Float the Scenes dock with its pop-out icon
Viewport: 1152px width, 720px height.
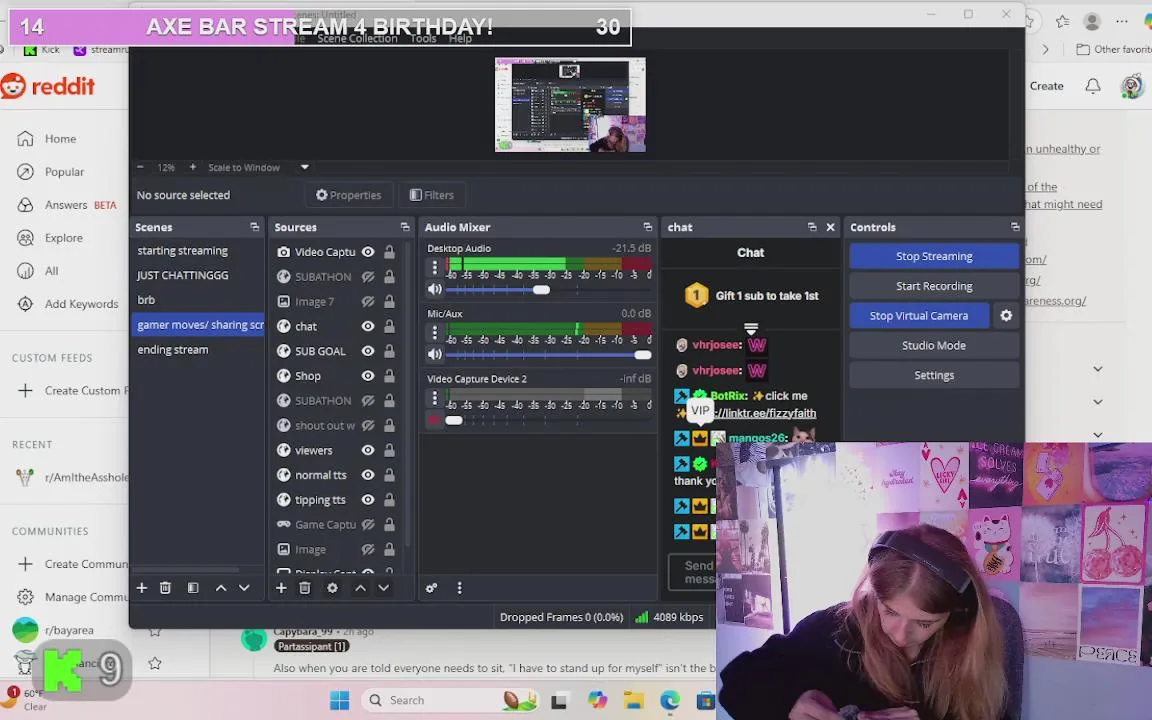[254, 227]
